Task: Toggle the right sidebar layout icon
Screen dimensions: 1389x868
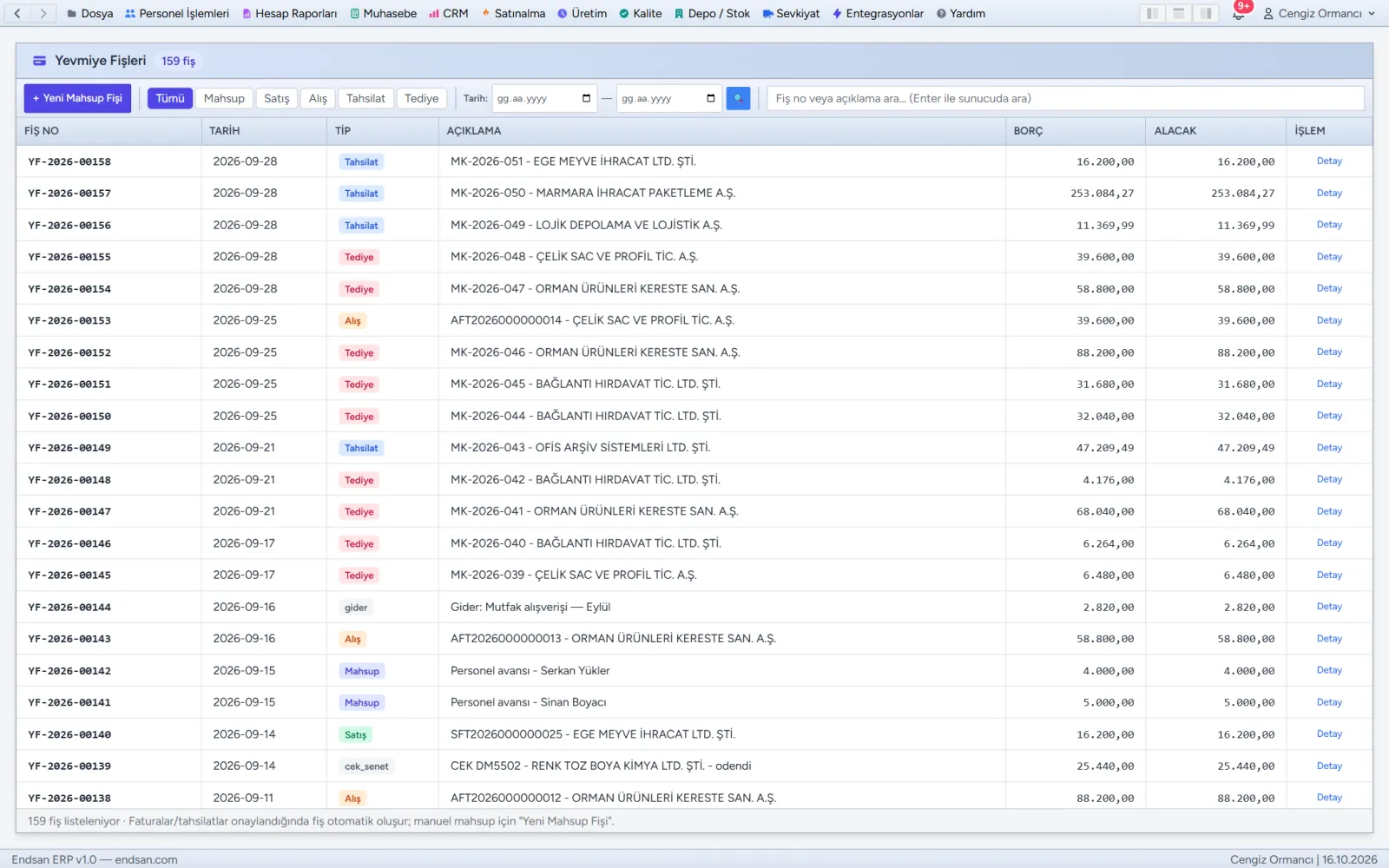Action: [1205, 13]
